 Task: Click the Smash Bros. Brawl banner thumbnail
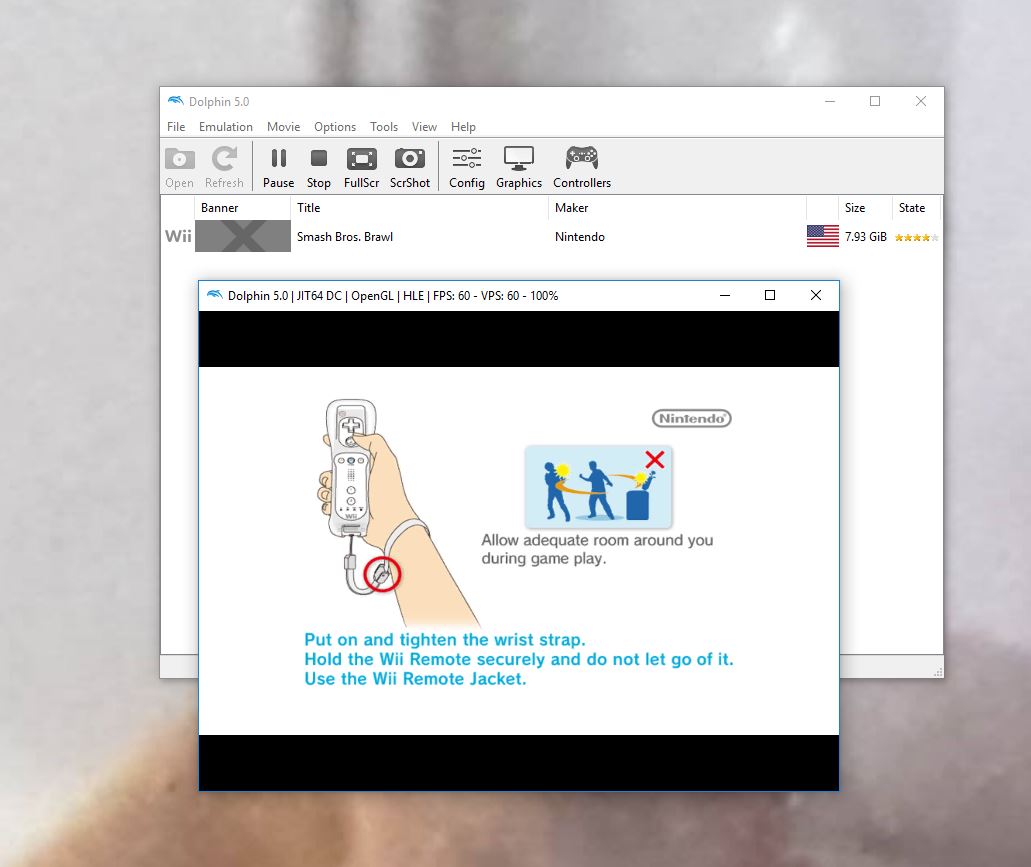[243, 236]
